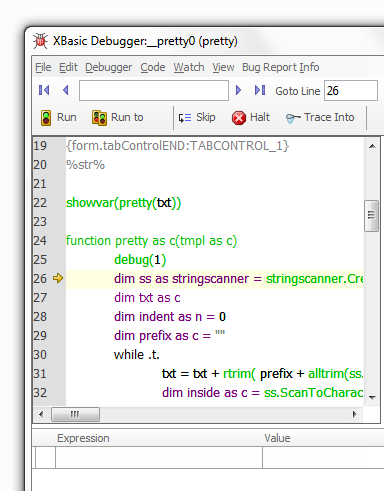Click the code line 'showvar(pretty(txt))'
384x491 pixels.
pyautogui.click(x=124, y=203)
